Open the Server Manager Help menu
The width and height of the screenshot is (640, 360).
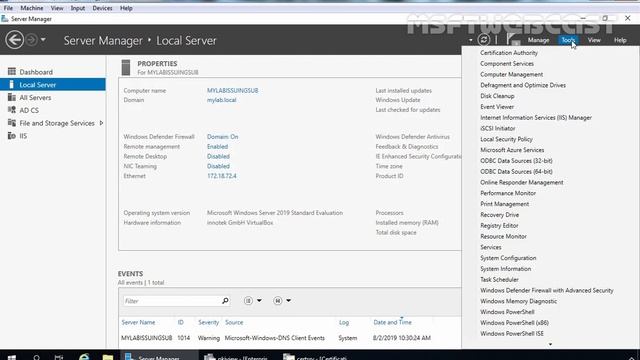click(620, 40)
